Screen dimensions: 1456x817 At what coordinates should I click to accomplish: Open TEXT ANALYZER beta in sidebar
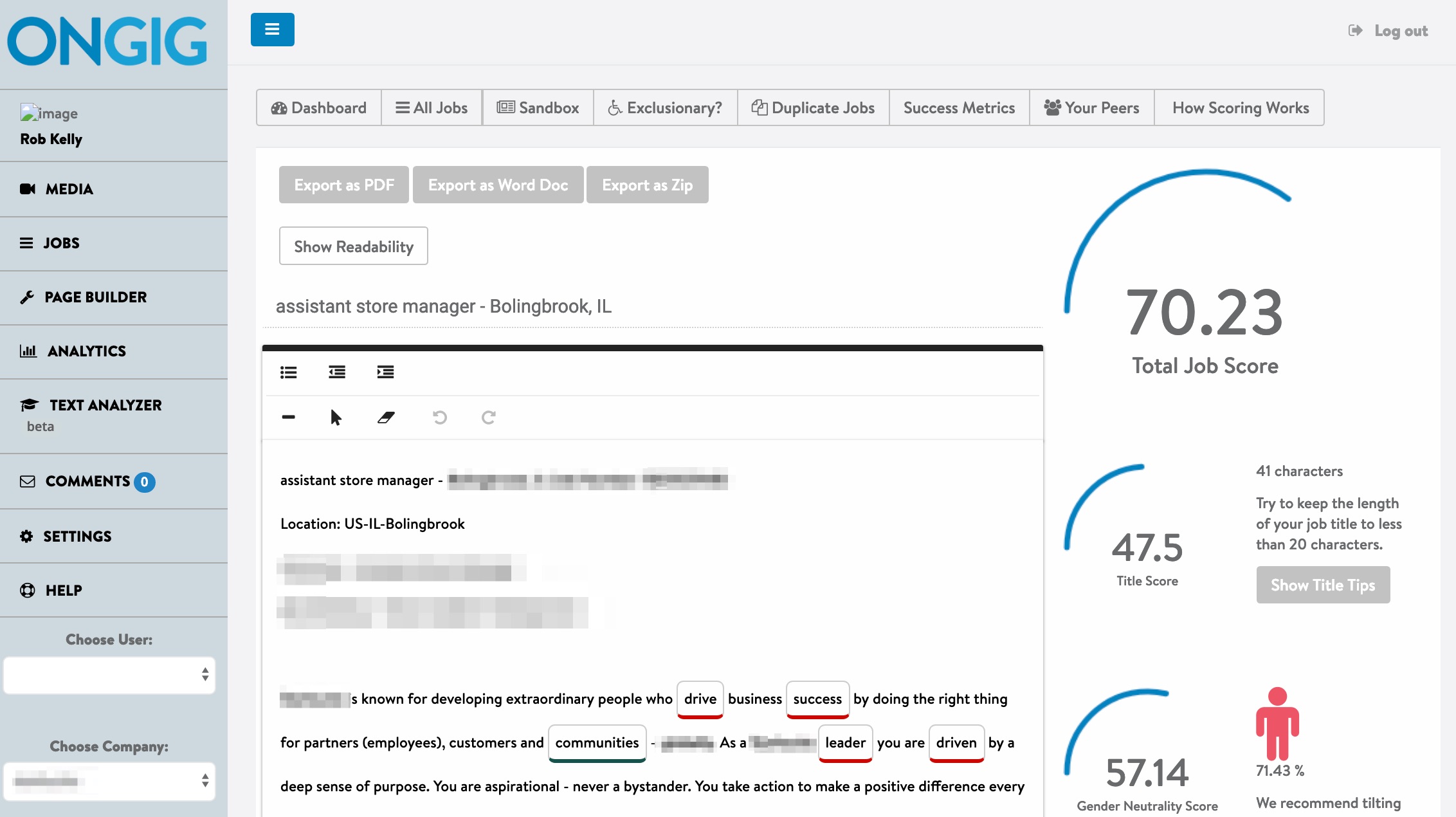[x=114, y=416]
